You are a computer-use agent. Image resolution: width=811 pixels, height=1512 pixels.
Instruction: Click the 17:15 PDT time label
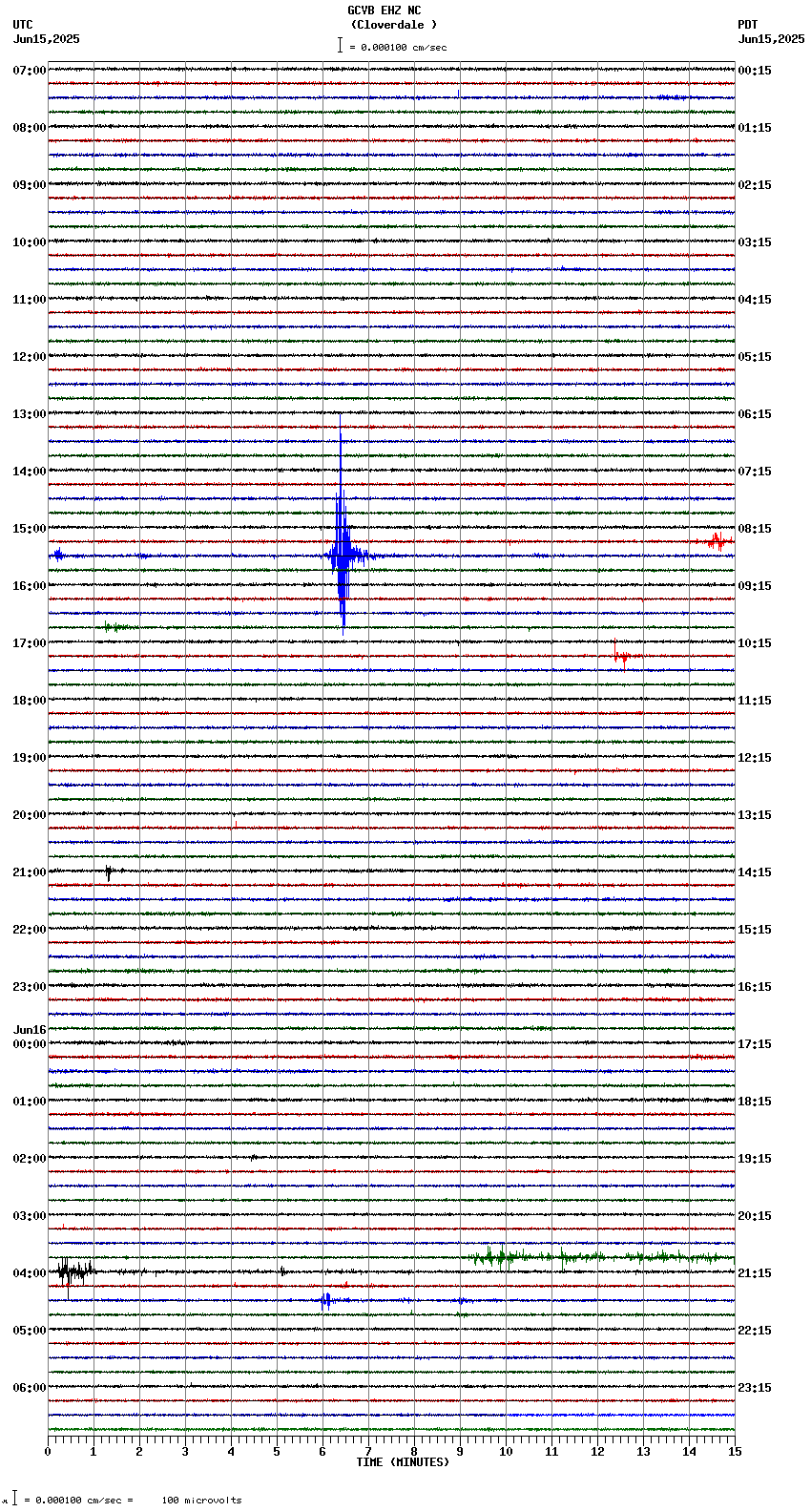click(755, 1044)
